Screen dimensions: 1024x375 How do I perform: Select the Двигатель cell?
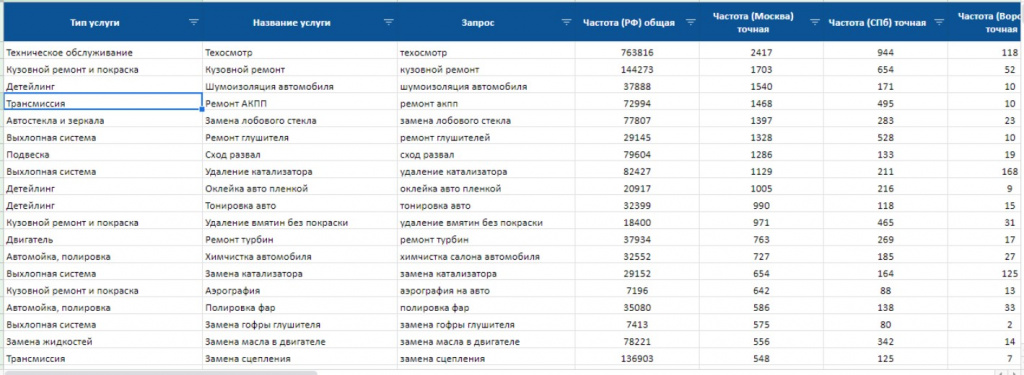(103, 239)
